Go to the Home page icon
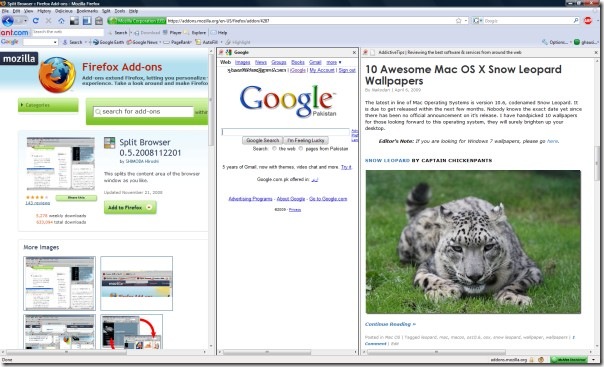 coord(61,21)
